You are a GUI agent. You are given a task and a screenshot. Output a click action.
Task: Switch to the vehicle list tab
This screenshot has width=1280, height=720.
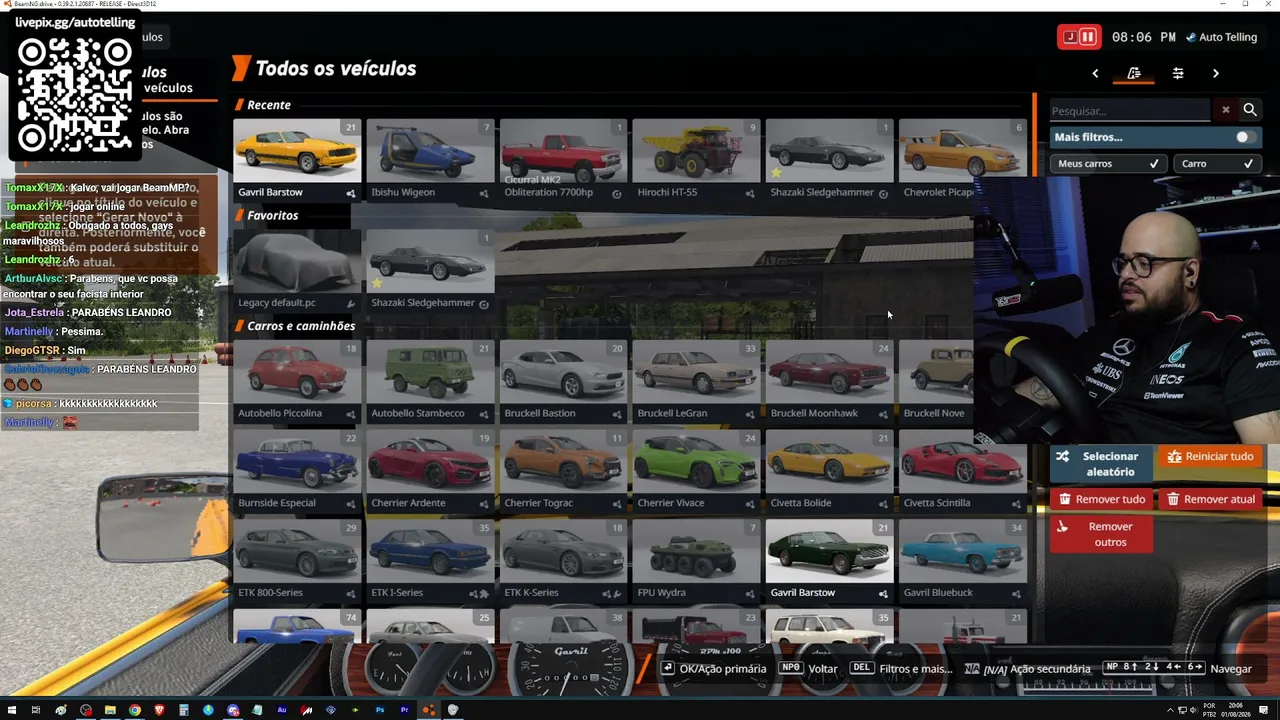[x=1134, y=73]
